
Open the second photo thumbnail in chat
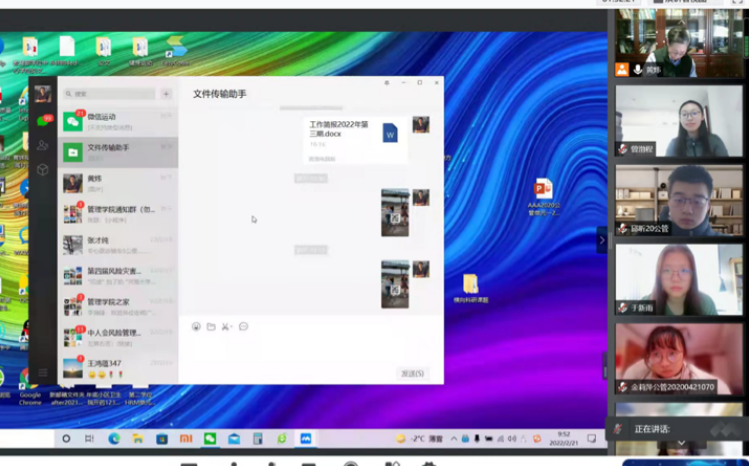(394, 284)
